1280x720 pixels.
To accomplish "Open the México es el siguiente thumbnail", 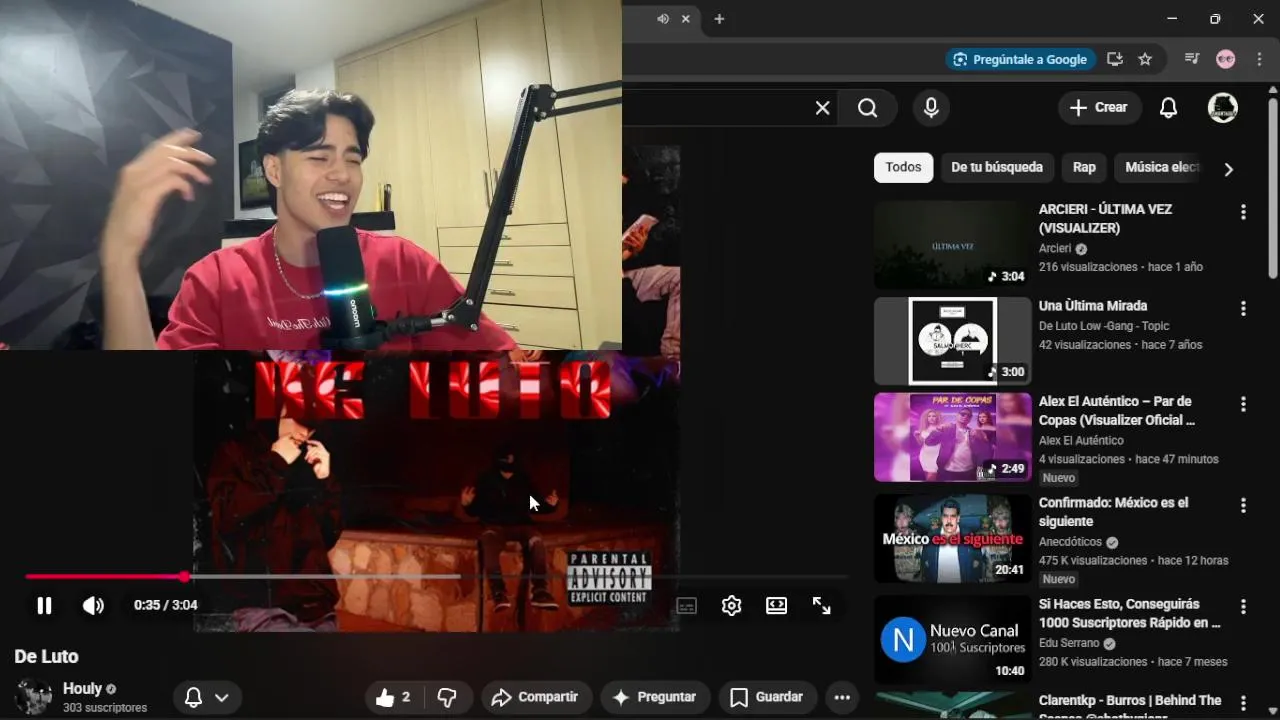I will [x=952, y=538].
